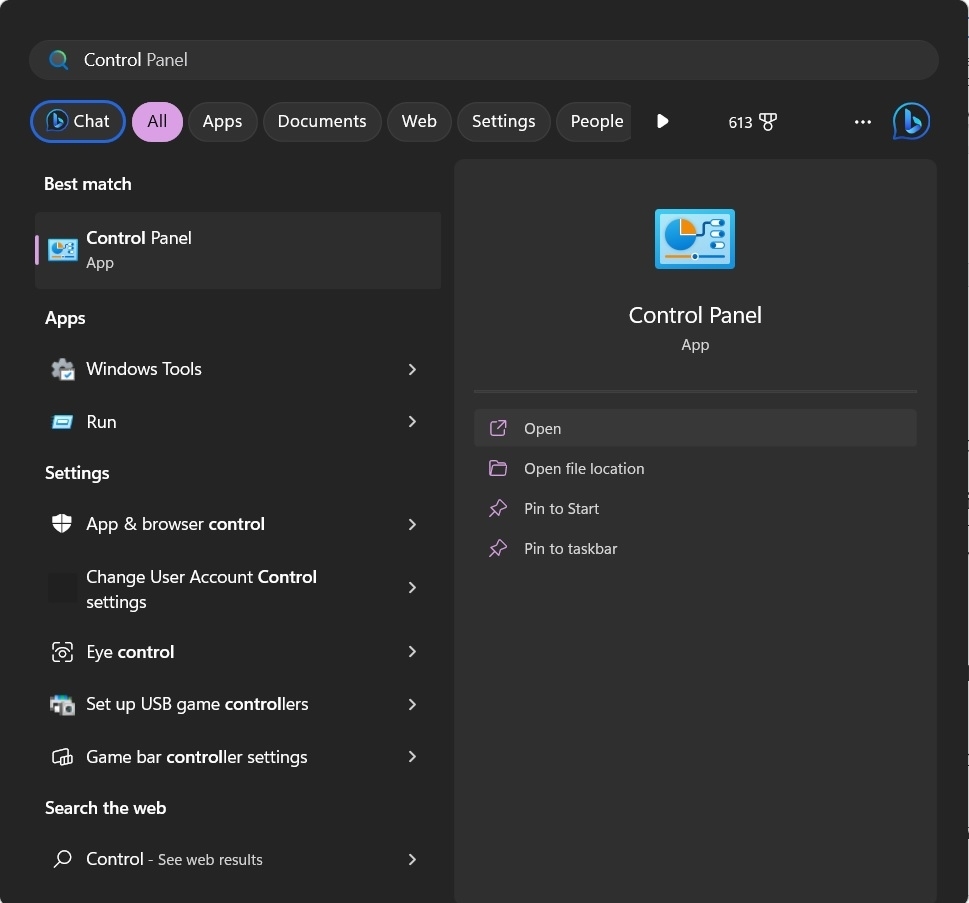The height and width of the screenshot is (903, 969).
Task: Click the folder icon for Open file location
Action: [x=498, y=468]
